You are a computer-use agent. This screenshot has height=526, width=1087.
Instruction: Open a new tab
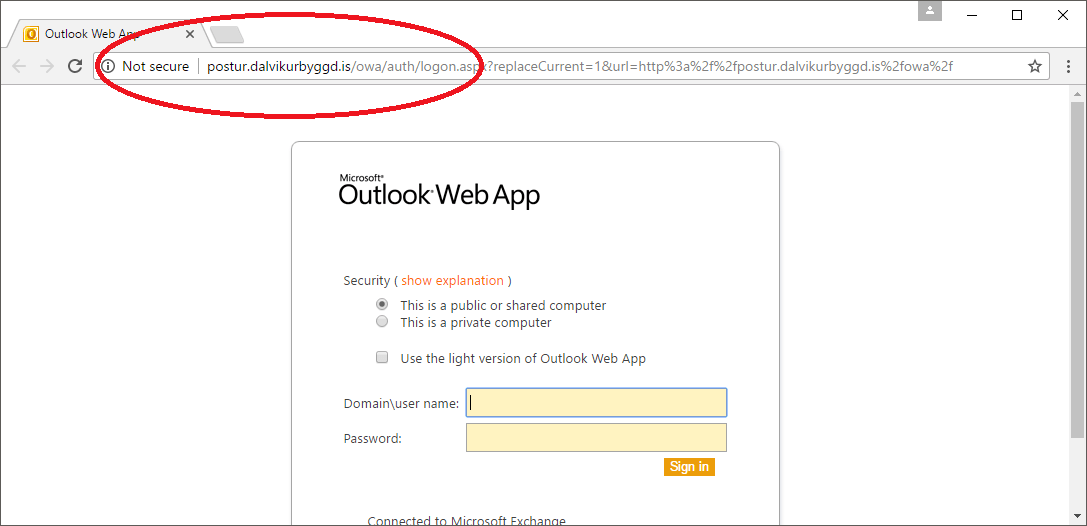pyautogui.click(x=226, y=34)
